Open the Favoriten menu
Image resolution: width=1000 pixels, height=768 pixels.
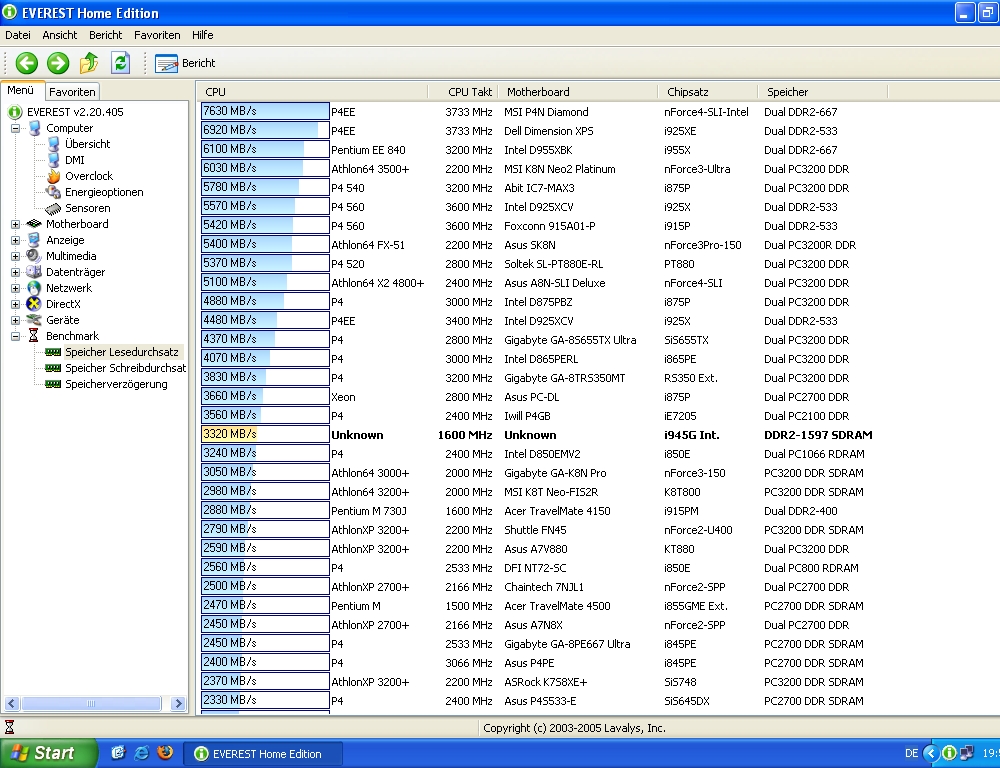(157, 35)
